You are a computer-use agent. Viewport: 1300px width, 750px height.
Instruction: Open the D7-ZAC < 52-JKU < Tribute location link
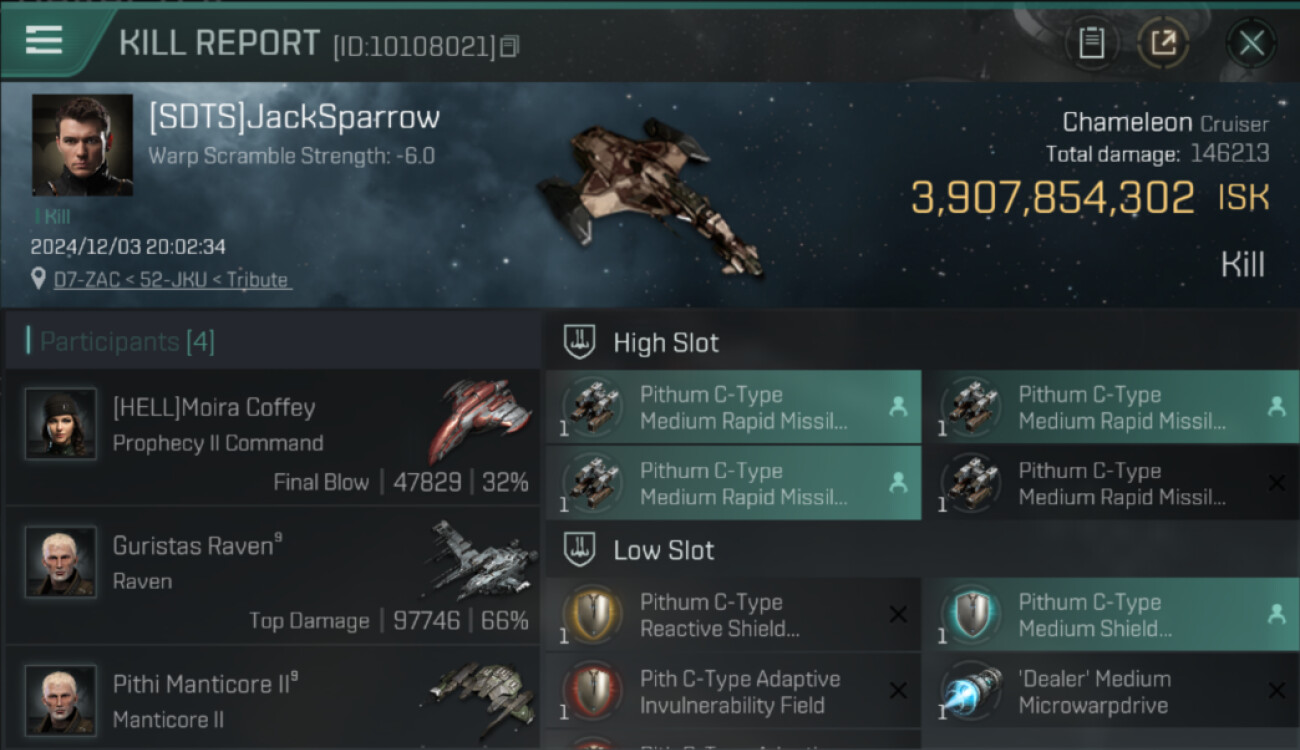point(171,280)
